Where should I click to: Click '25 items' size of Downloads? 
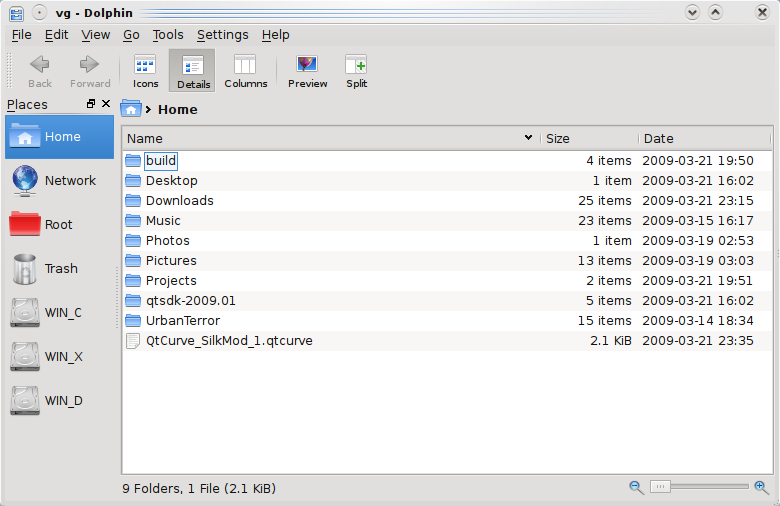(604, 201)
